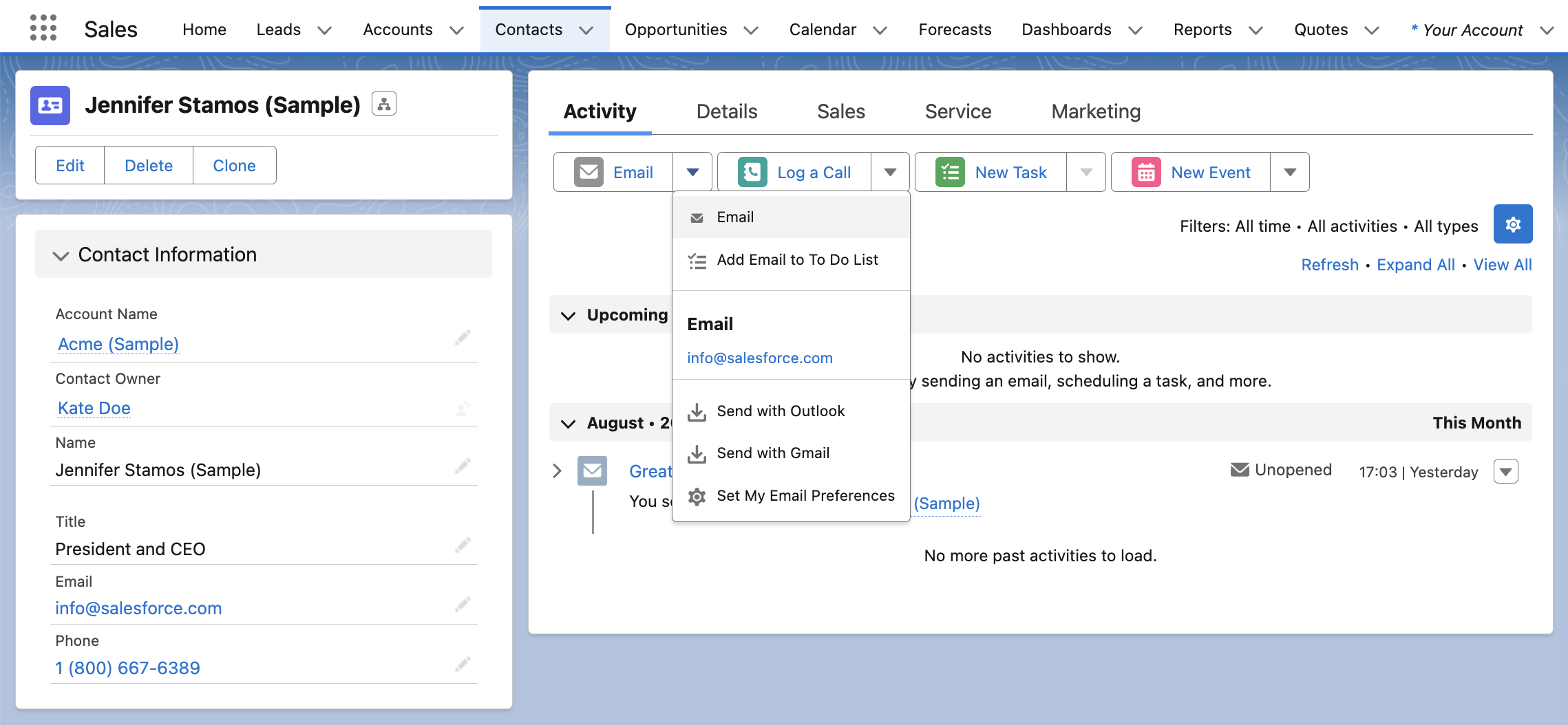This screenshot has width=1568, height=725.
Task: Open the New Event dropdown arrow
Action: [1290, 172]
